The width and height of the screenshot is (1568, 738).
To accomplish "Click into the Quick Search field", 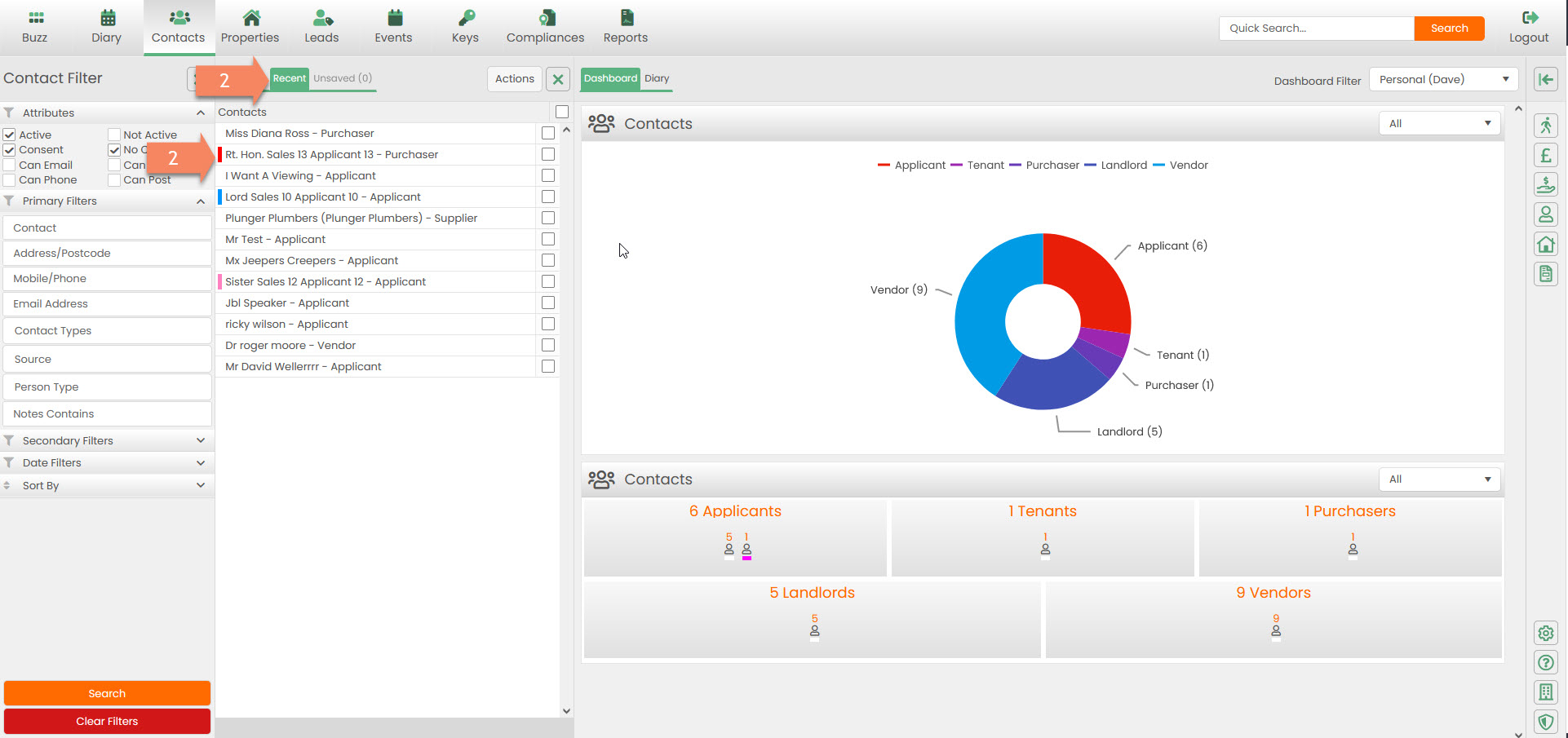I will [x=1316, y=28].
